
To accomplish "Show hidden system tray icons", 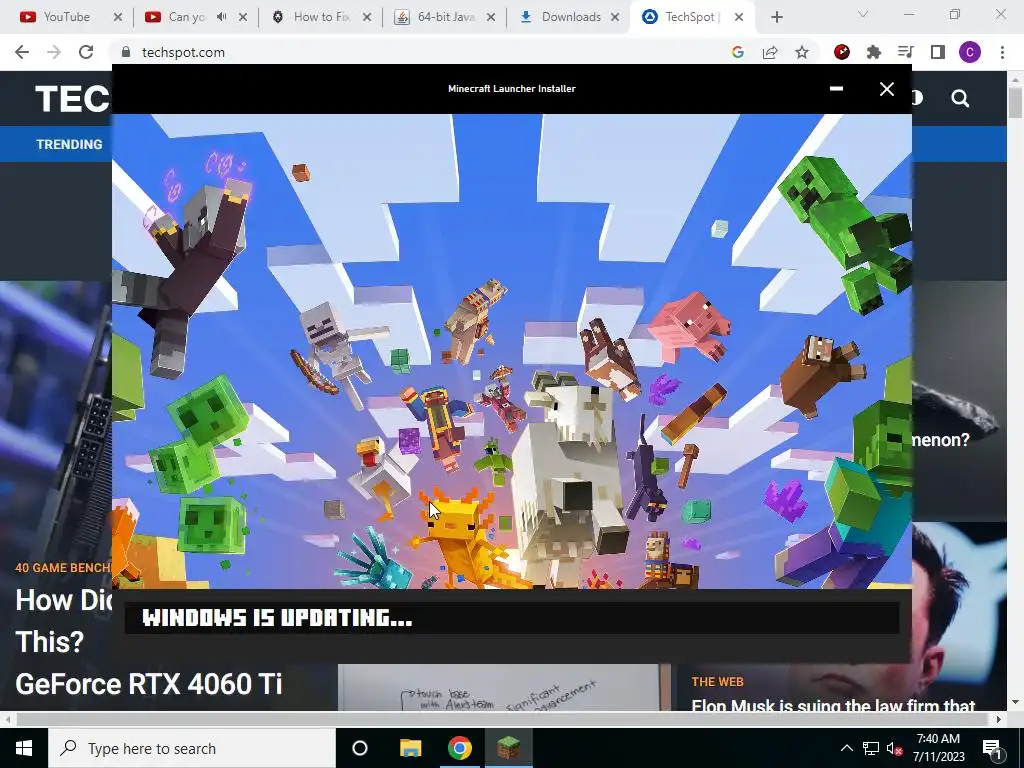I will [846, 748].
